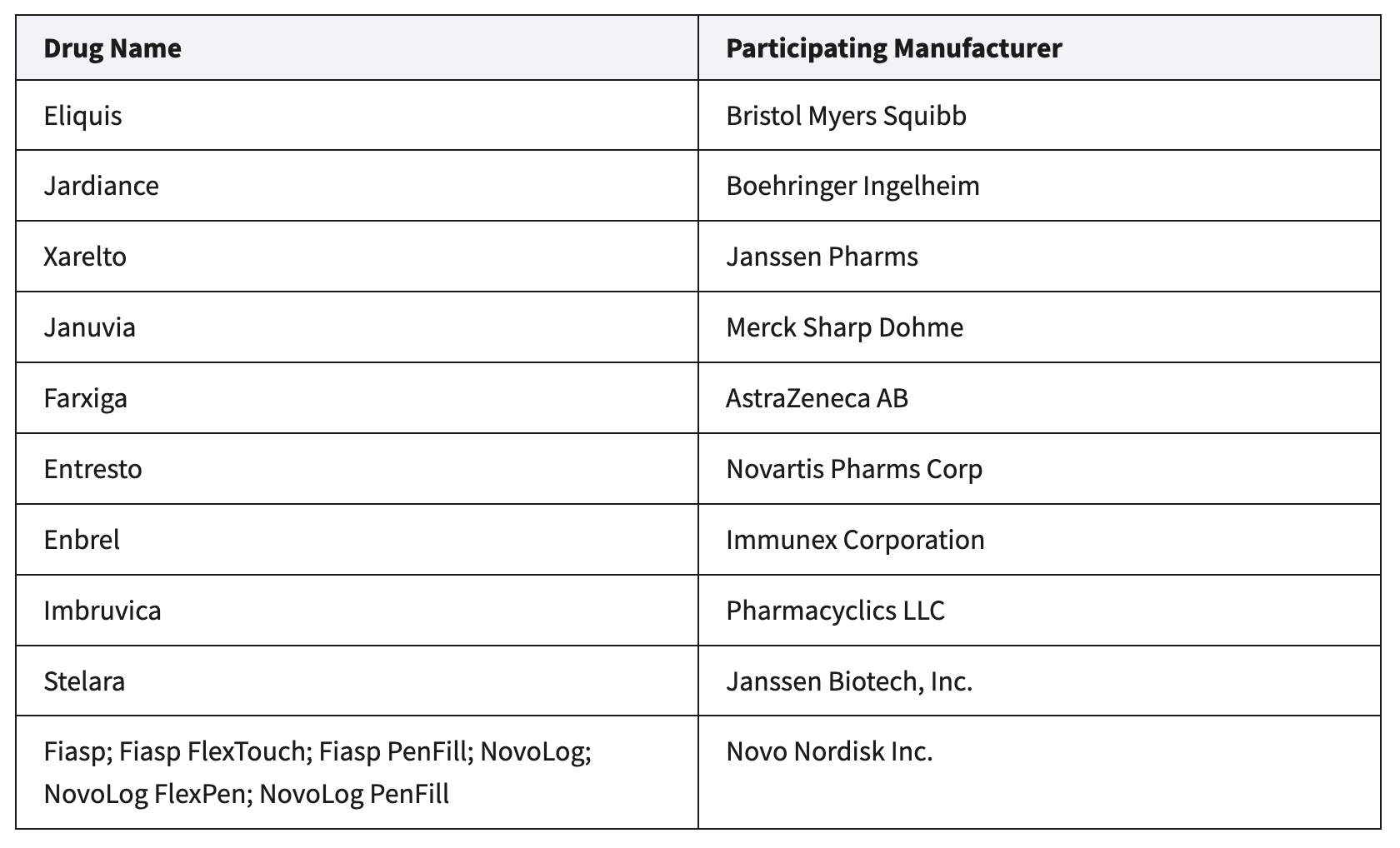
Task: Select the Eliquis drug cell
Action: point(82,116)
